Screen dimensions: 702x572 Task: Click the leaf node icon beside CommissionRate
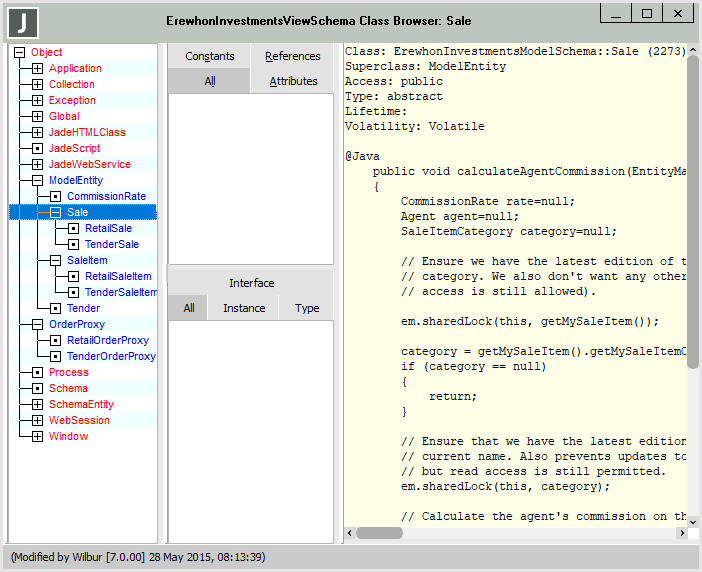pos(55,197)
